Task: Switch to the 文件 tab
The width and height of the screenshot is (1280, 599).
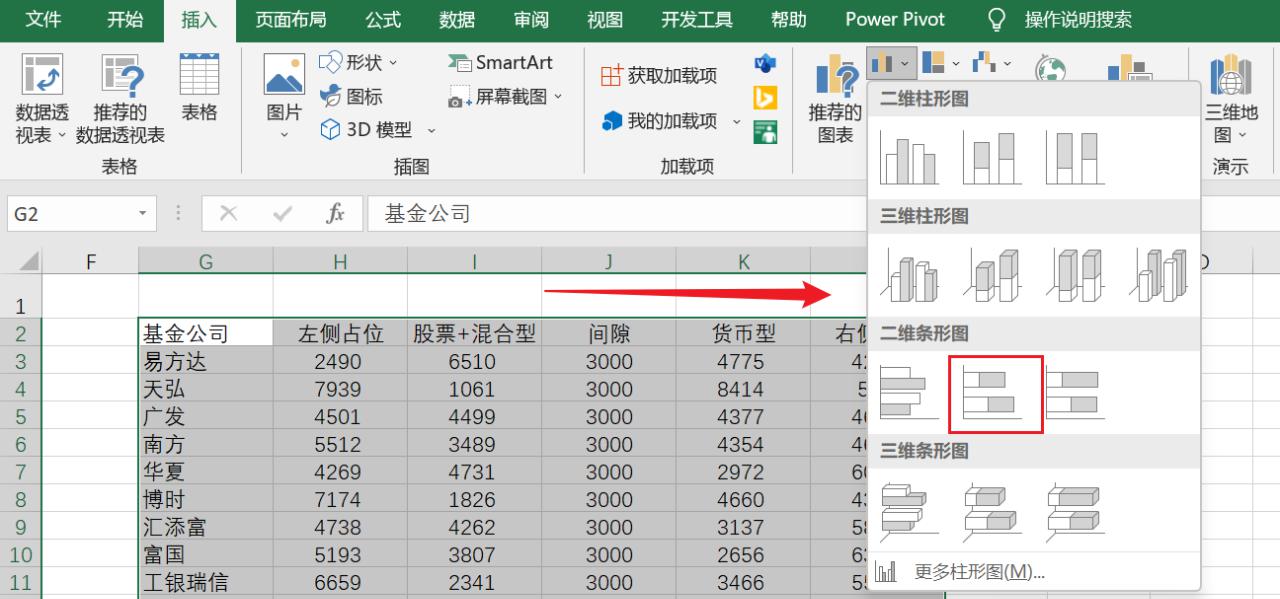Action: pyautogui.click(x=43, y=20)
